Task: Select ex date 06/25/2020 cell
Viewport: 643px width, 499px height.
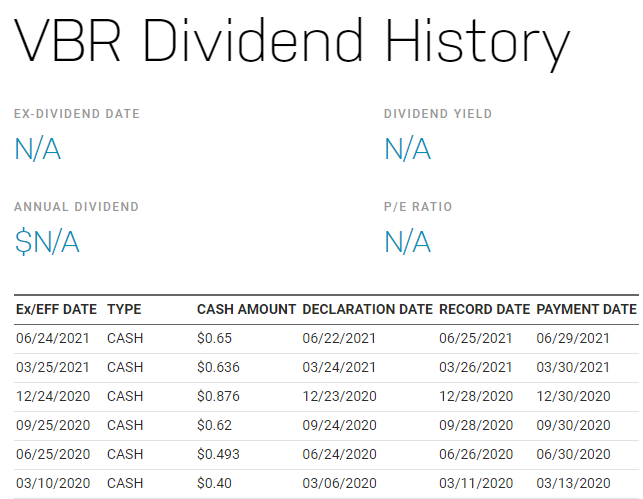Action: coord(53,454)
